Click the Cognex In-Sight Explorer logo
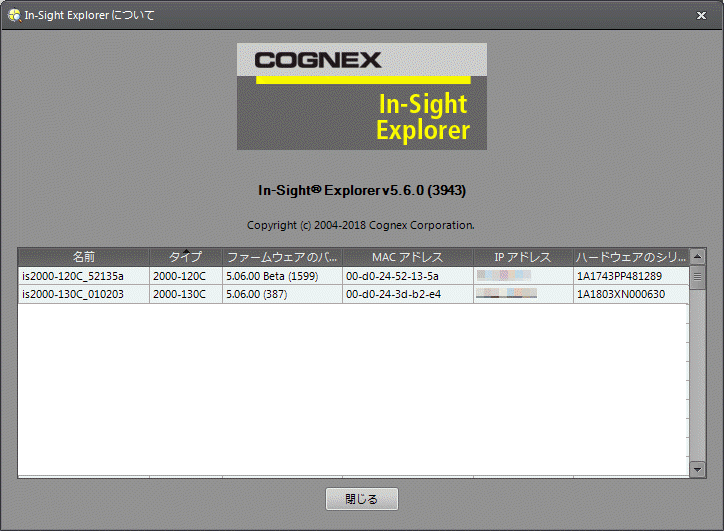 click(x=361, y=96)
